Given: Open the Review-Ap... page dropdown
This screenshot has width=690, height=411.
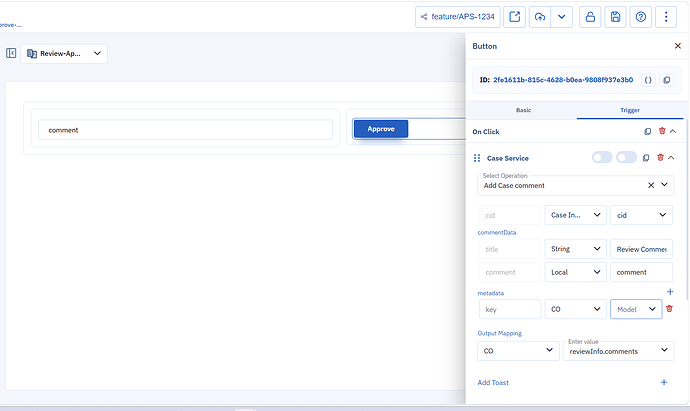Looking at the screenshot, I should pyautogui.click(x=64, y=54).
